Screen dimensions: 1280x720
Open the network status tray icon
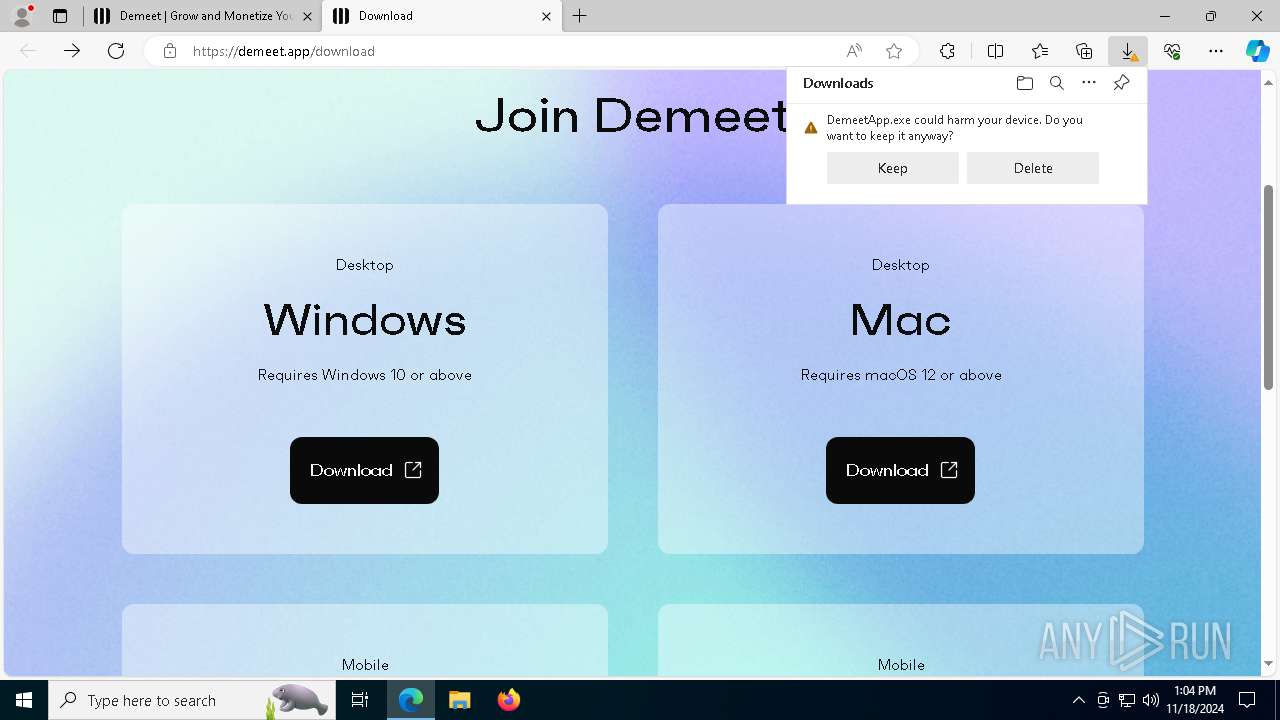(1127, 700)
